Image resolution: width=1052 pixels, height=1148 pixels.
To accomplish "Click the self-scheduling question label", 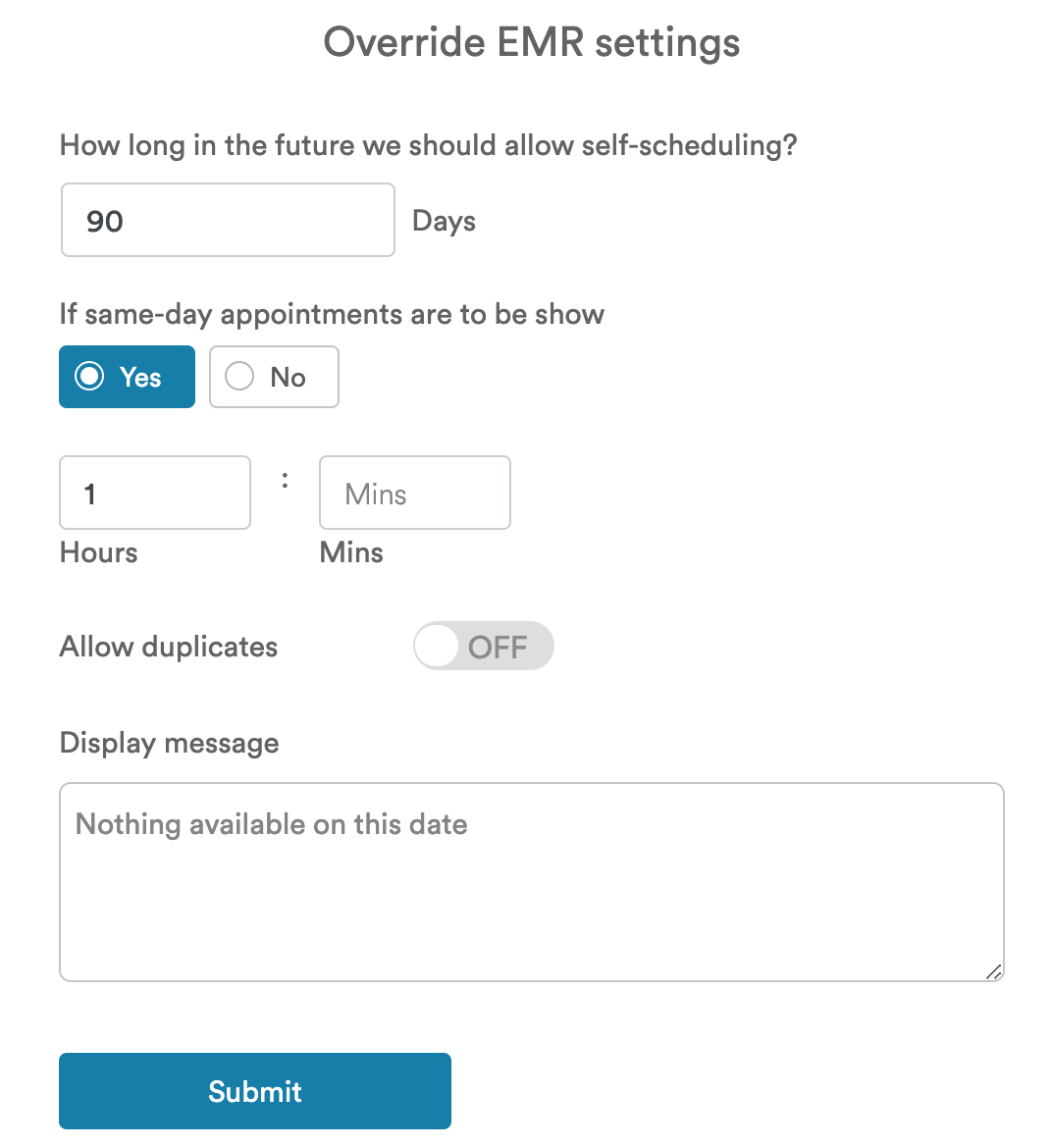I will coord(428,145).
